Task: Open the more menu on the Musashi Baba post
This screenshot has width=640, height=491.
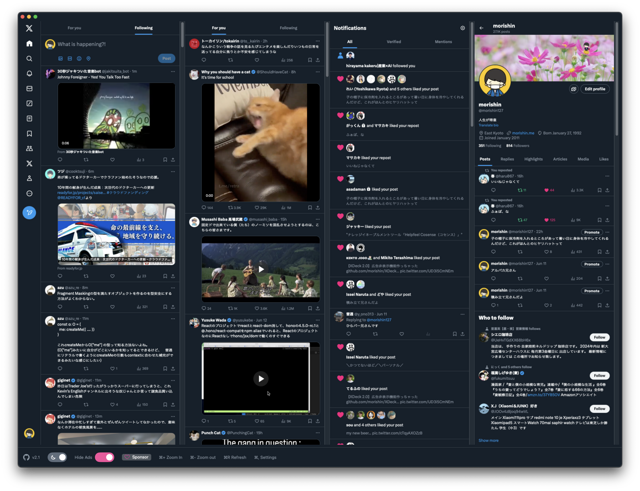Action: point(318,219)
